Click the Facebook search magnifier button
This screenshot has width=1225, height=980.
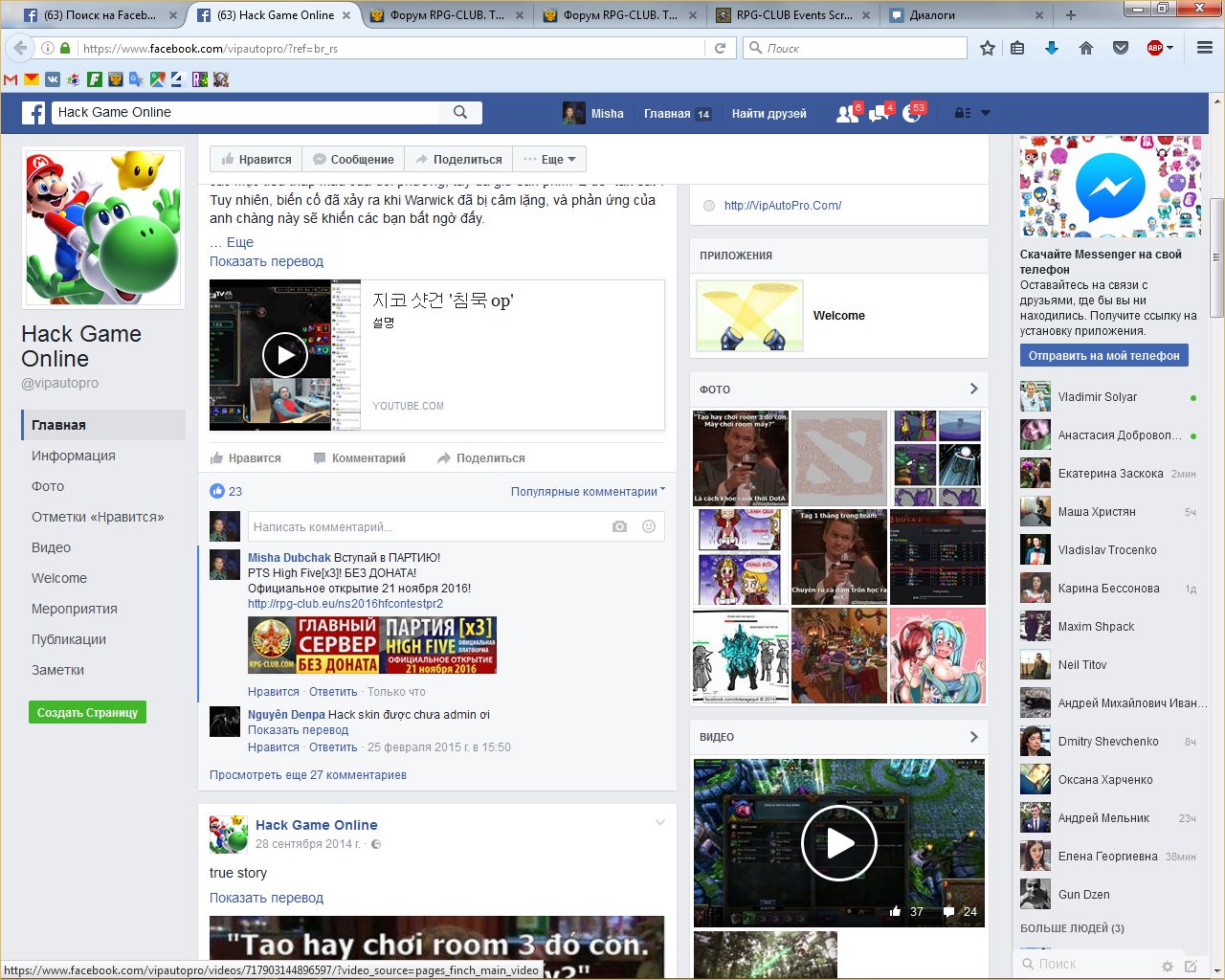(460, 113)
